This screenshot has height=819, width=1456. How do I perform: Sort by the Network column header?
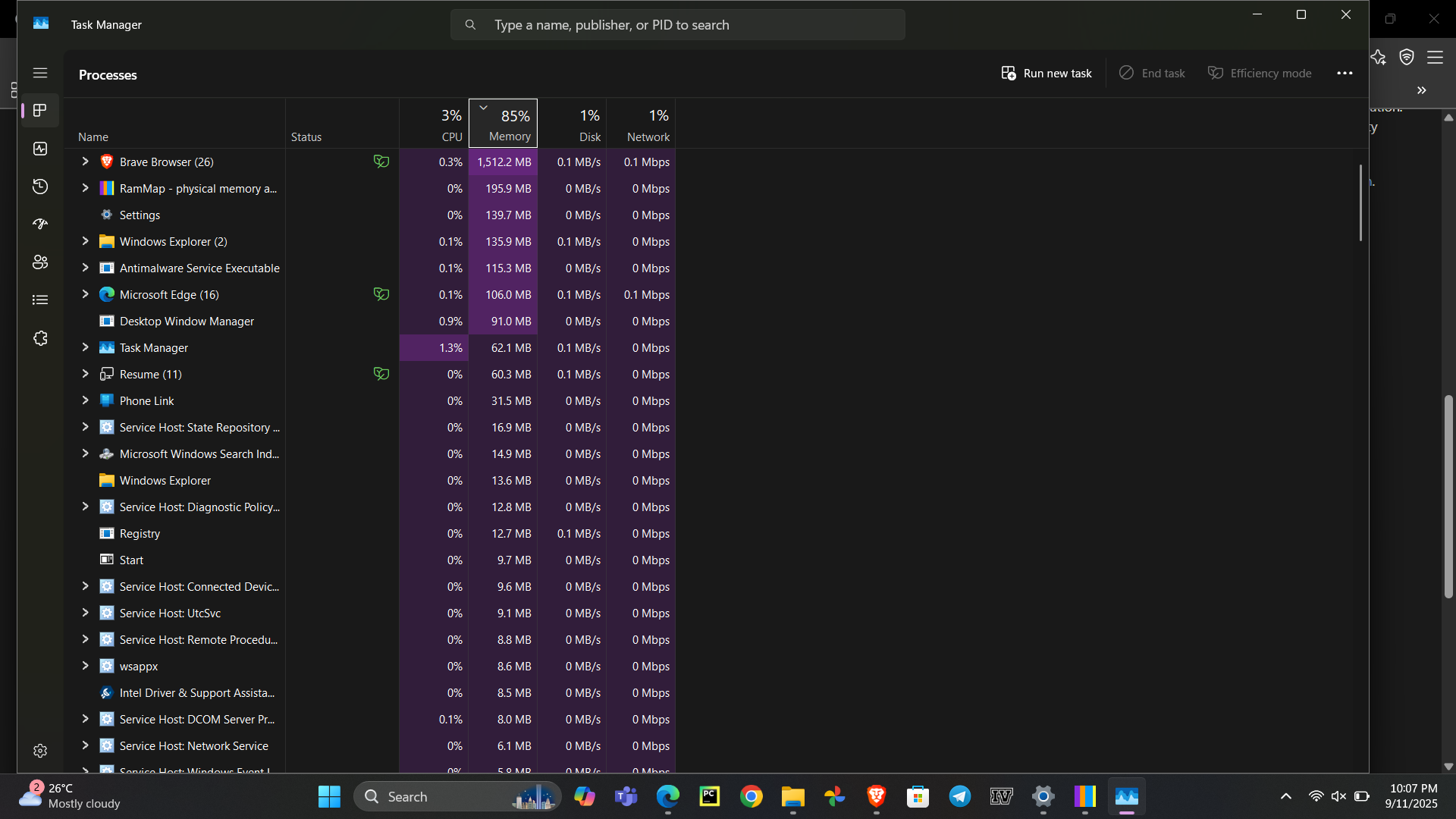point(647,125)
